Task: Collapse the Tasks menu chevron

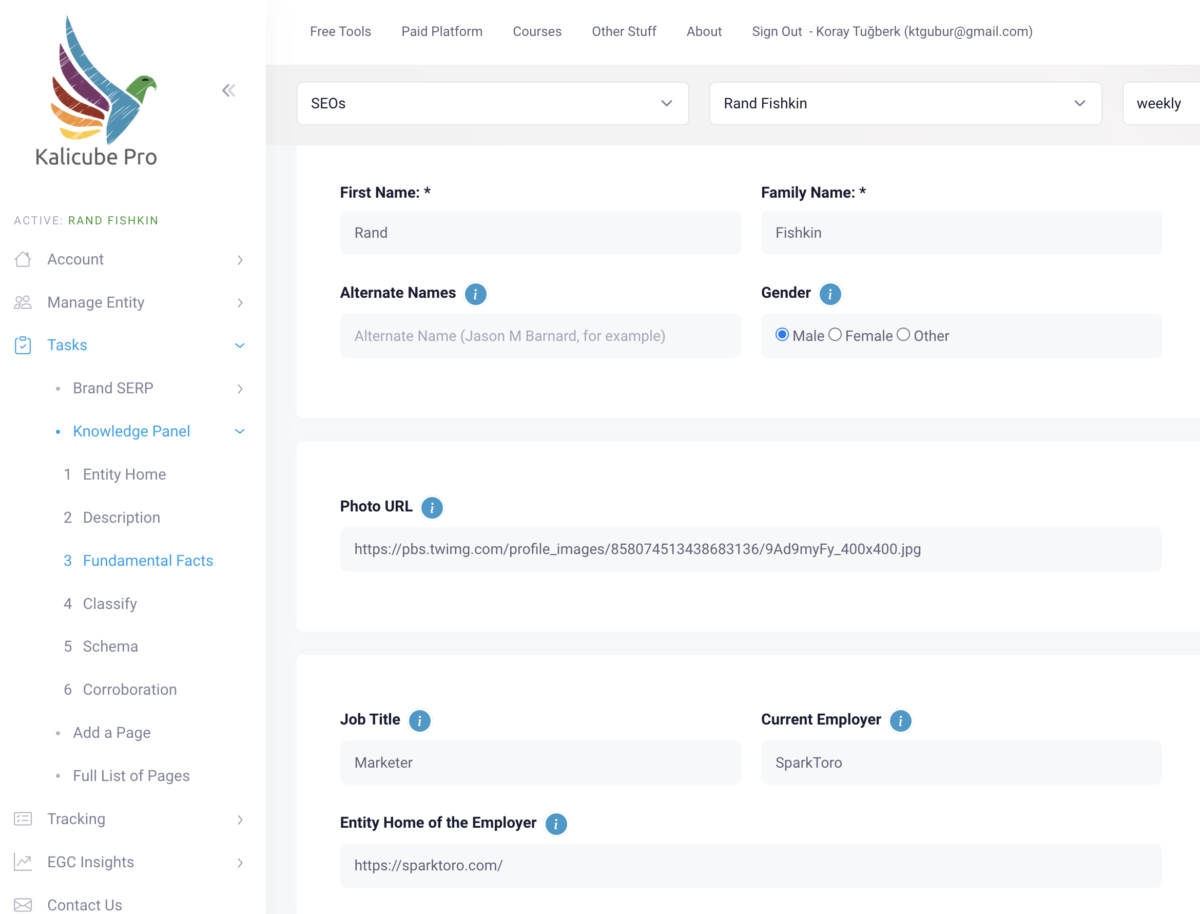Action: click(240, 346)
